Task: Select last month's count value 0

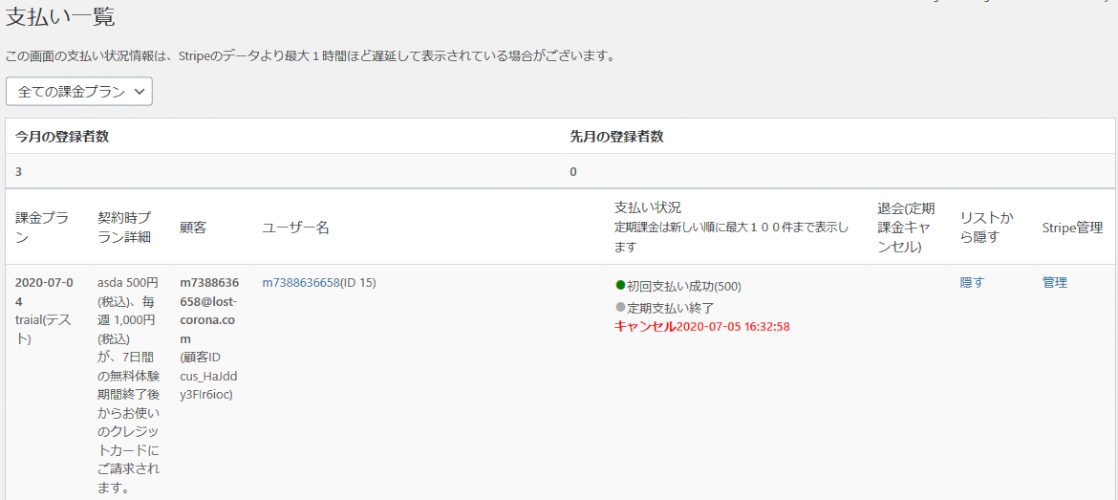Action: click(573, 172)
